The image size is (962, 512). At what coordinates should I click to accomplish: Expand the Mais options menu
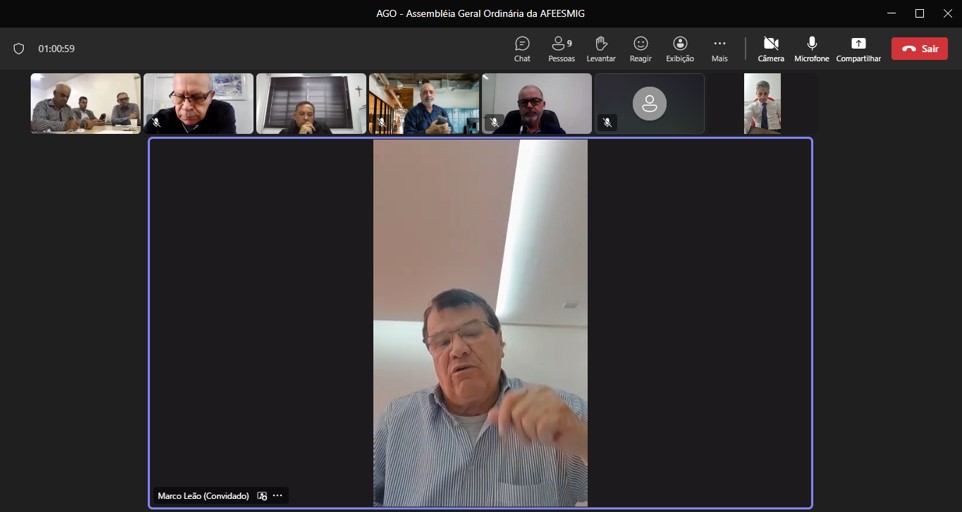pyautogui.click(x=719, y=48)
